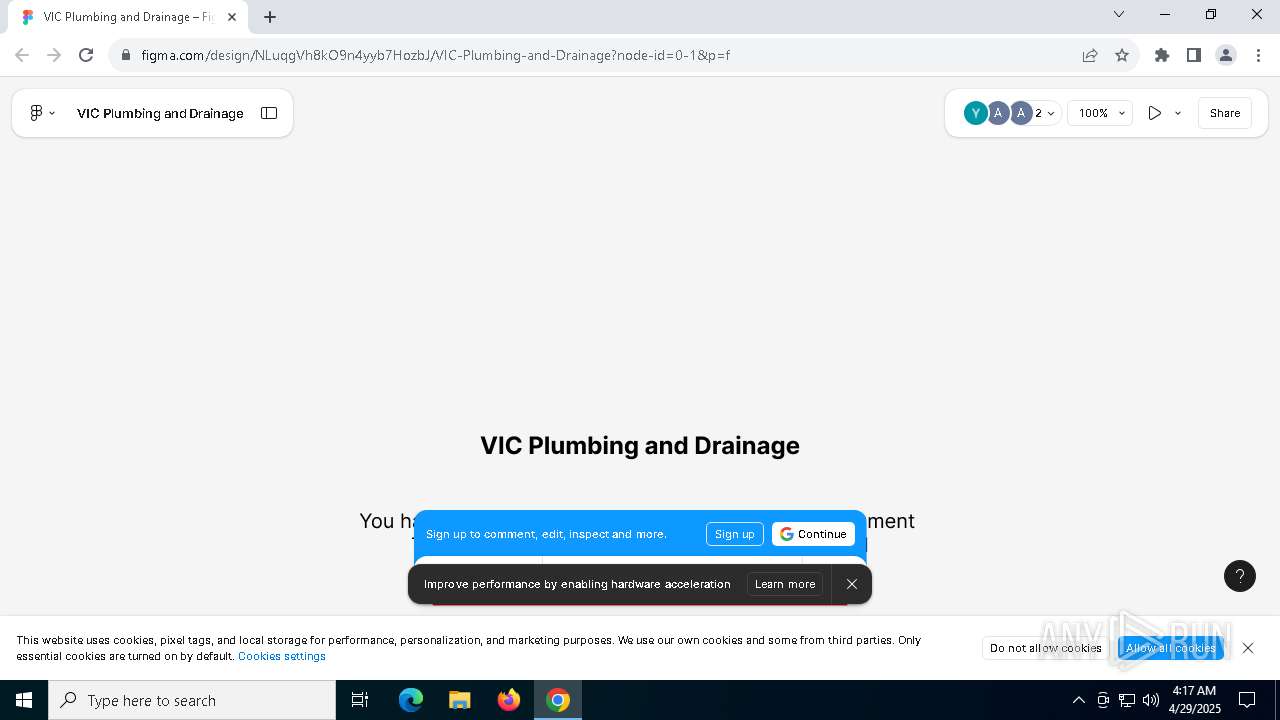Expand the Figma main menu chevron
Viewport: 1280px width, 720px height.
[52, 113]
